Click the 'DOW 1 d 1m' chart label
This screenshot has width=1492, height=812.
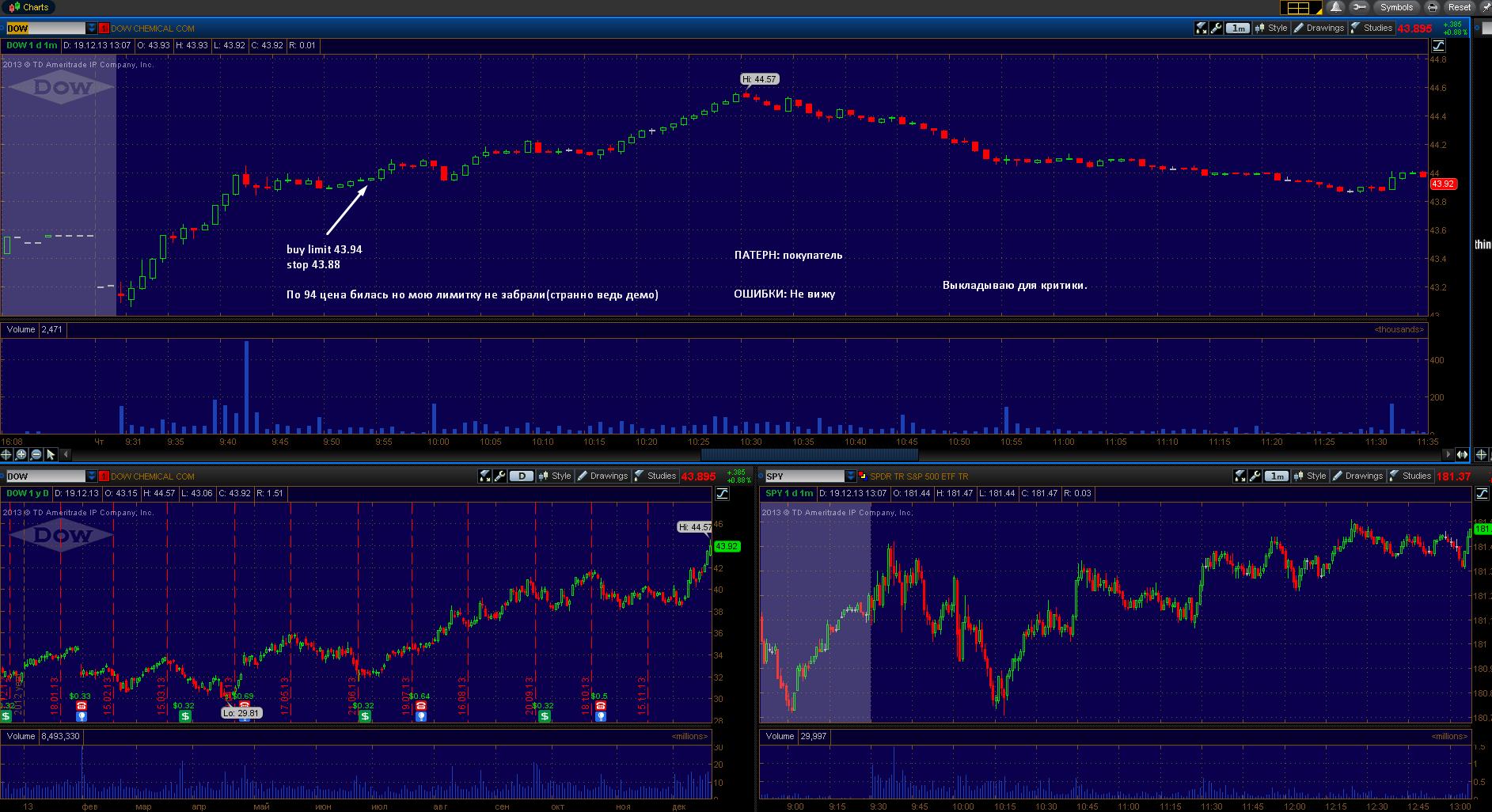(32, 46)
